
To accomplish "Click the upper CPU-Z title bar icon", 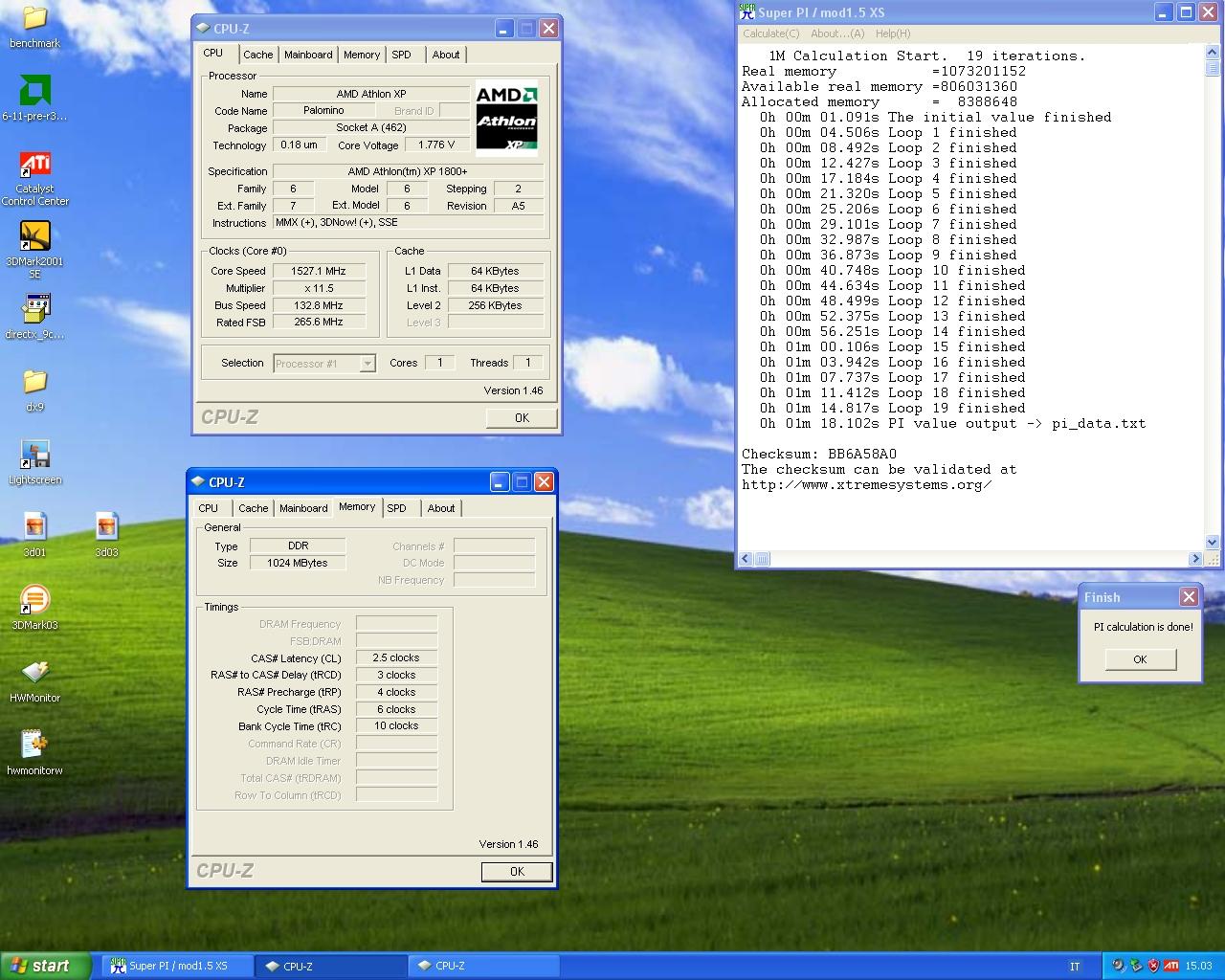I will 203,29.
